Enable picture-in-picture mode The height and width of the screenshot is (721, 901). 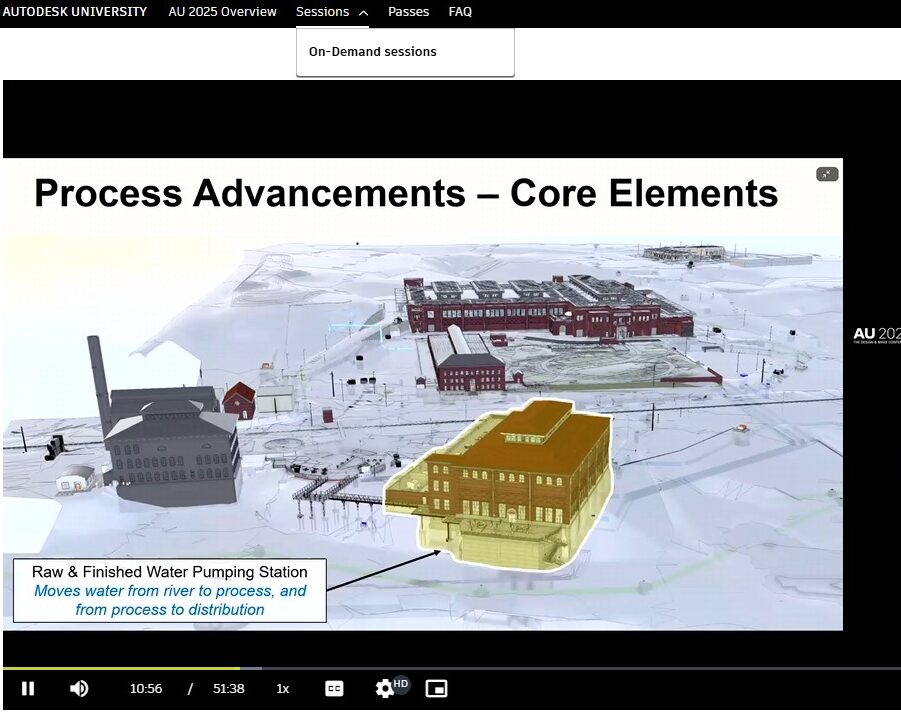click(435, 688)
